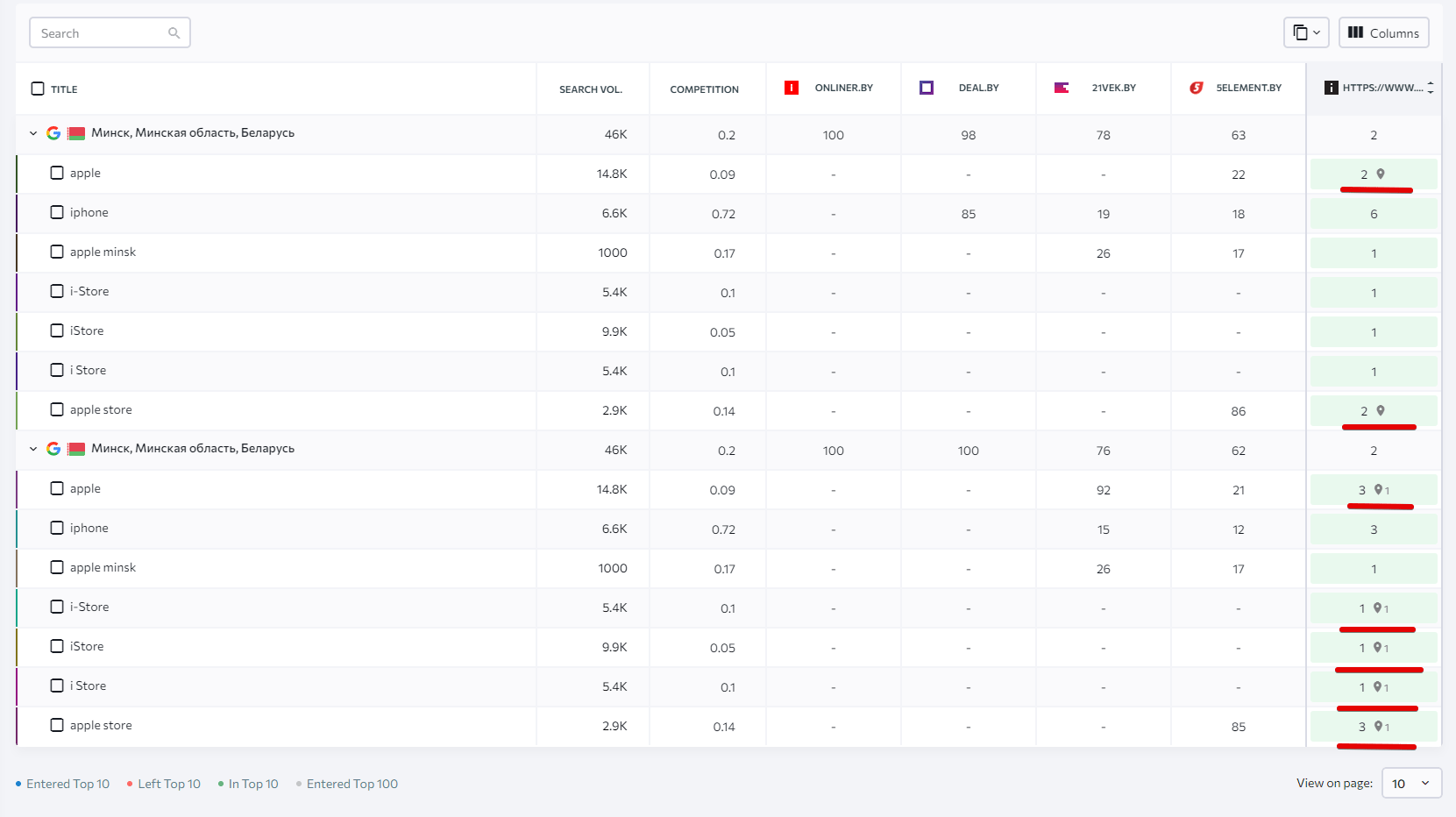Click the 92 value in the second apple row

coord(1103,490)
